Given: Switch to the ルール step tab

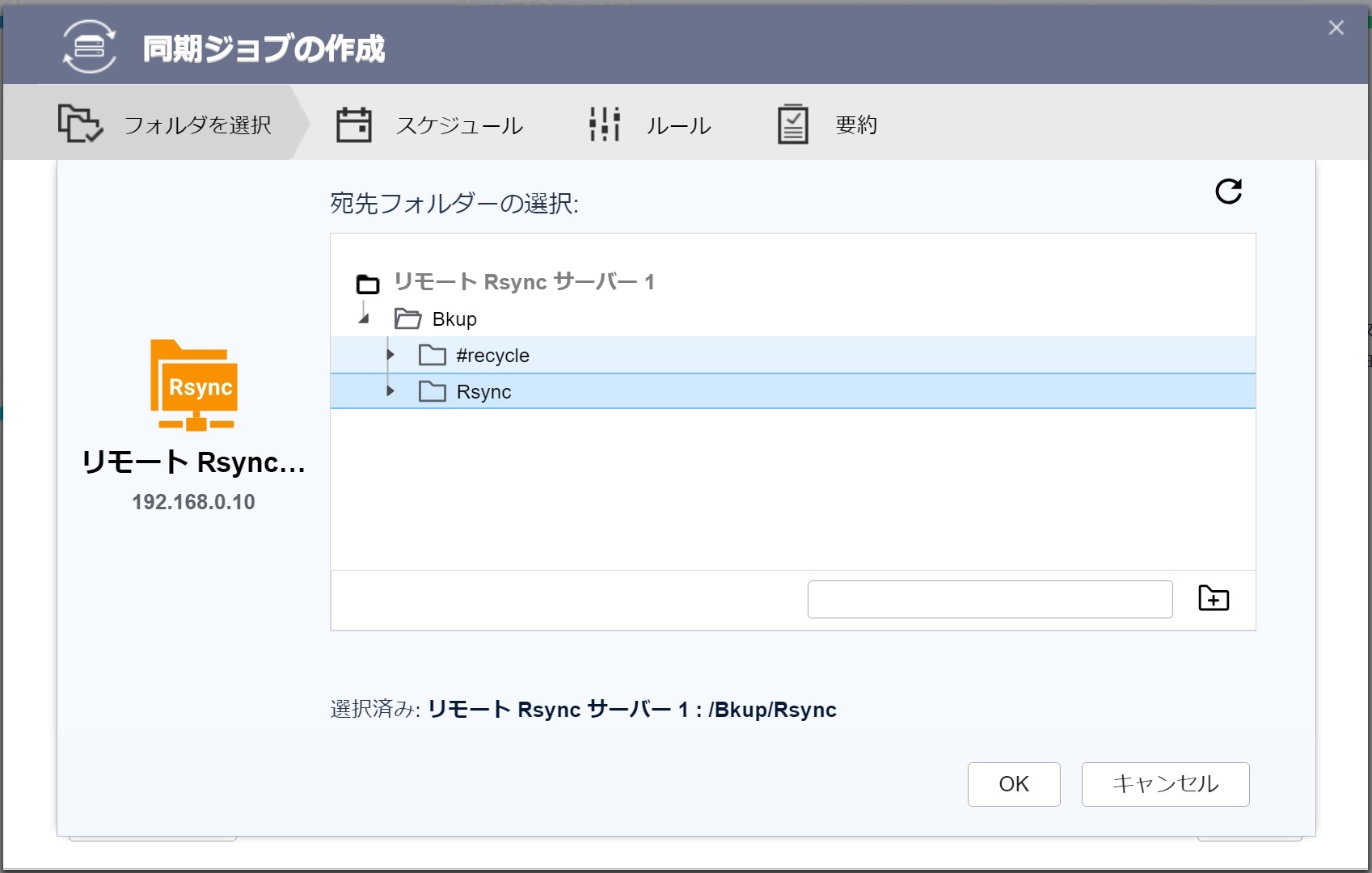Looking at the screenshot, I should tap(678, 125).
